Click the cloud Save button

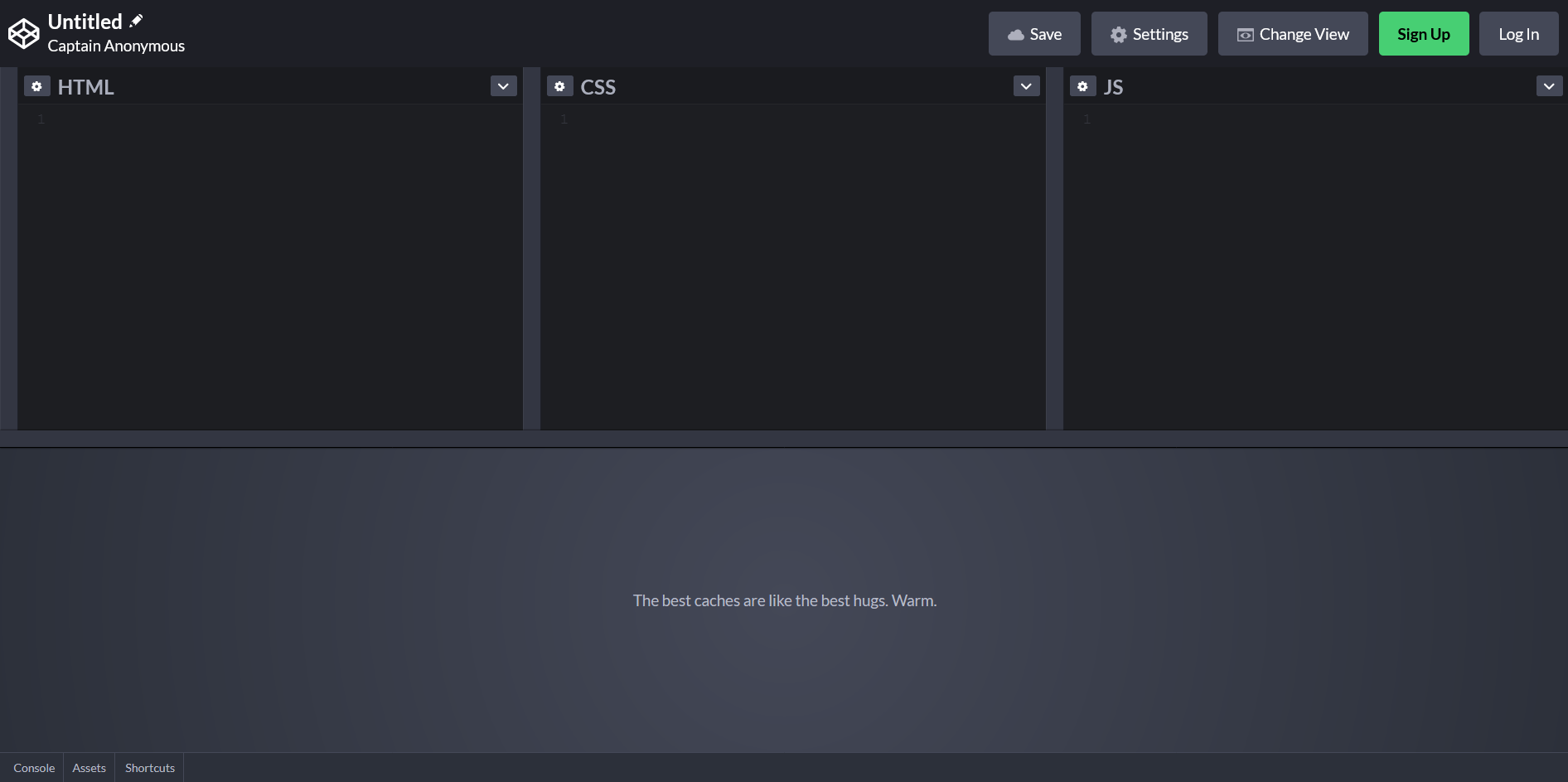[1033, 34]
